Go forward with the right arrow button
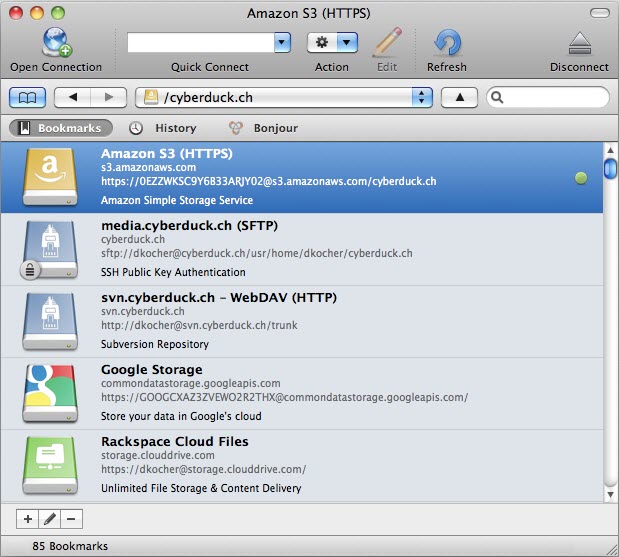The height and width of the screenshot is (557, 619). [109, 98]
